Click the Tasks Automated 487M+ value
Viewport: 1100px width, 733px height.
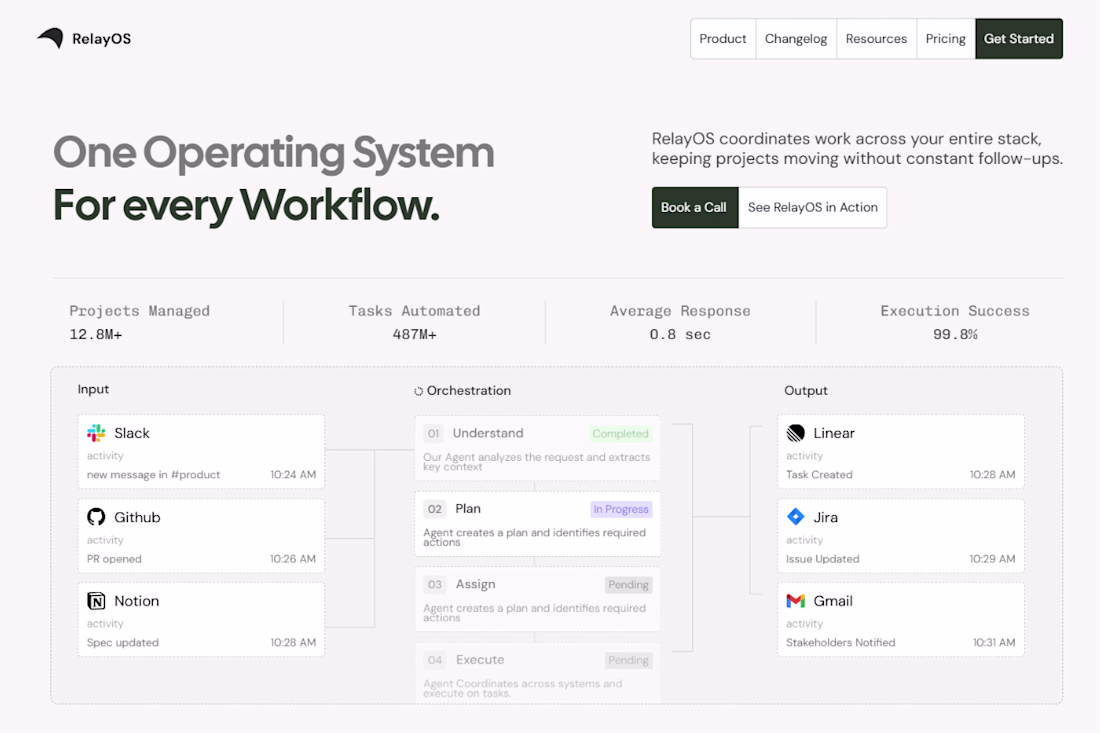tap(415, 335)
